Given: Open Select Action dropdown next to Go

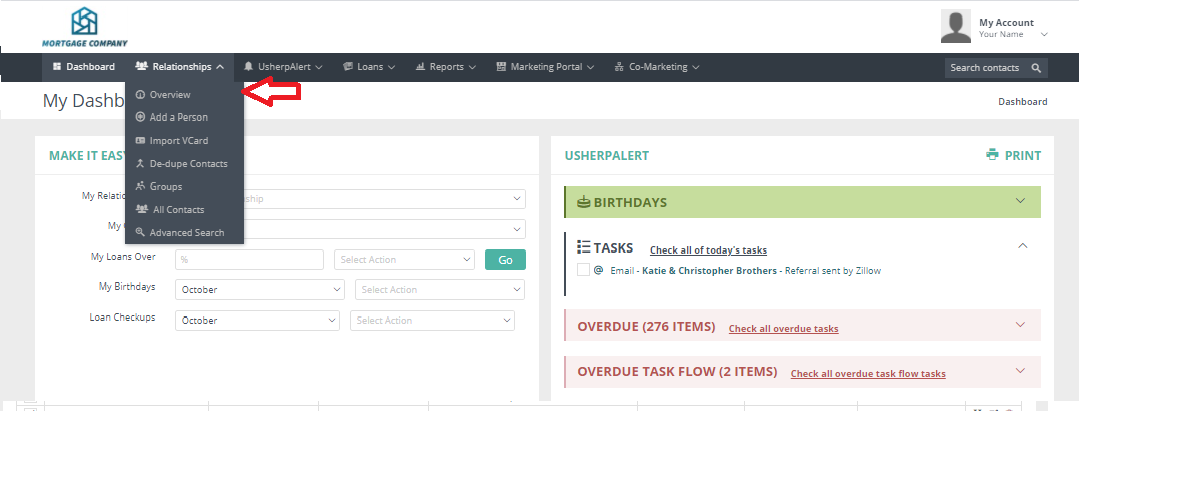Looking at the screenshot, I should (x=404, y=260).
